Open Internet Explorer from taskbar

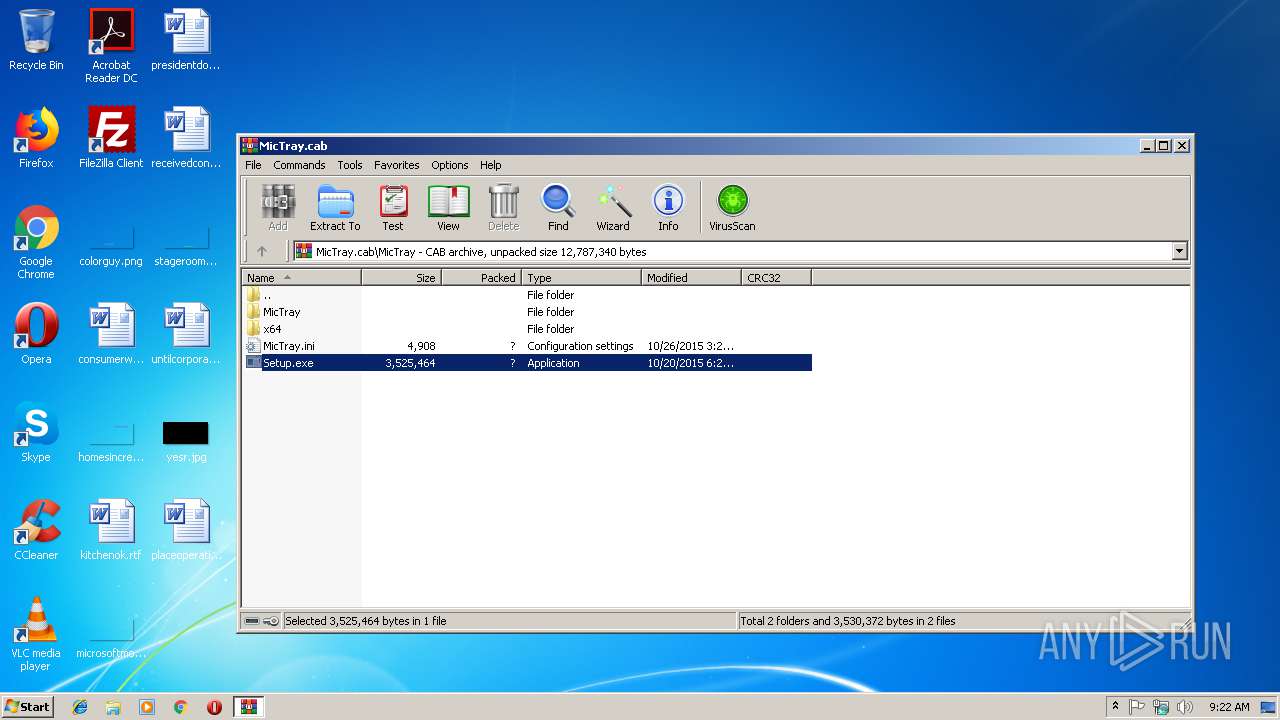click(x=80, y=707)
